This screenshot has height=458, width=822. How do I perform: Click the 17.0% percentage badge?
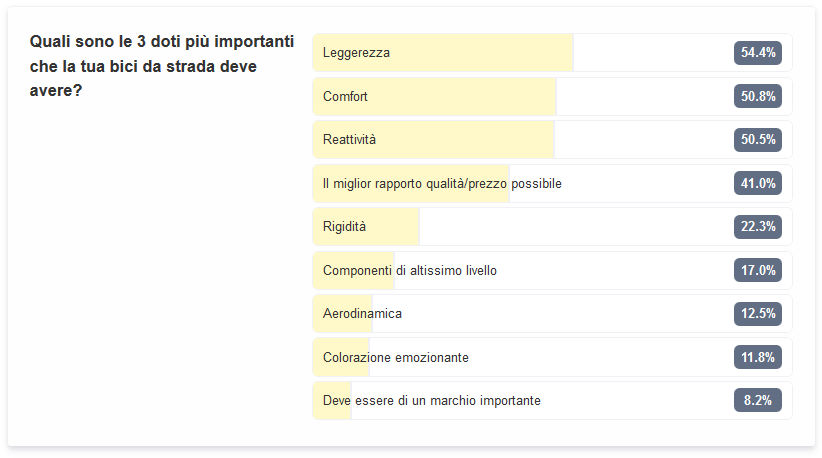coord(757,271)
